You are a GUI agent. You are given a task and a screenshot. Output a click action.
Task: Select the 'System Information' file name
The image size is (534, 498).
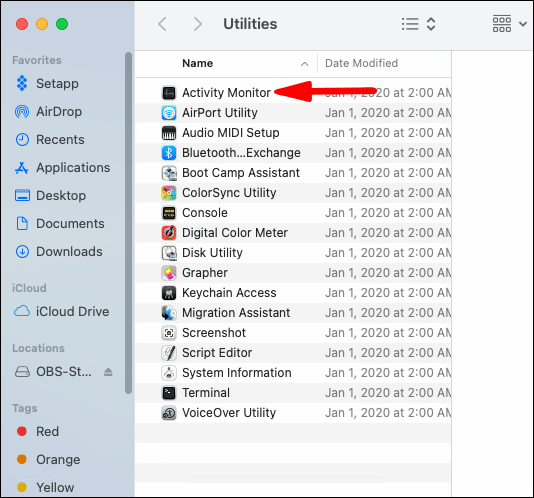point(237,373)
